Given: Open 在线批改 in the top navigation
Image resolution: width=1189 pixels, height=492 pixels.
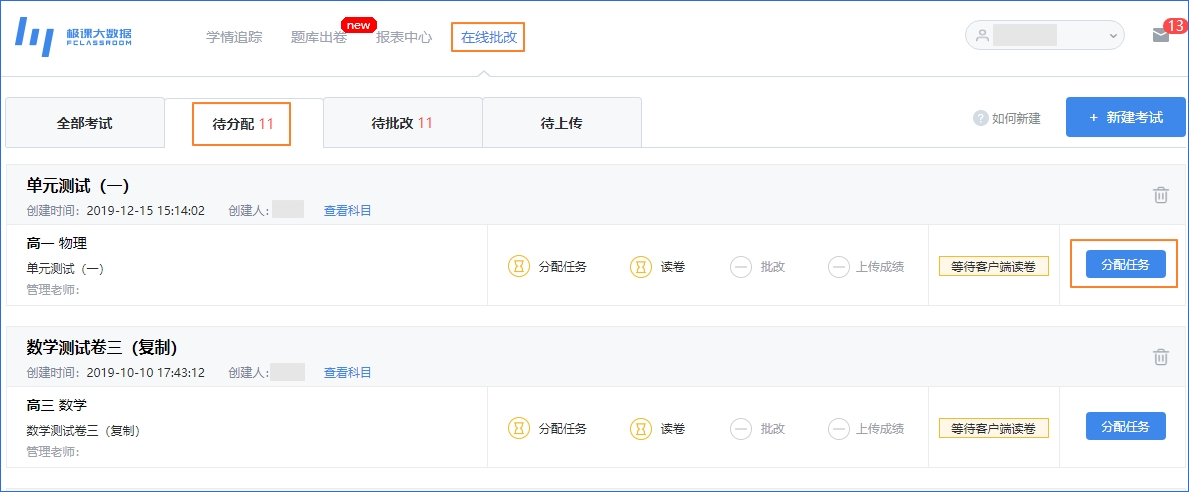Looking at the screenshot, I should (x=489, y=37).
